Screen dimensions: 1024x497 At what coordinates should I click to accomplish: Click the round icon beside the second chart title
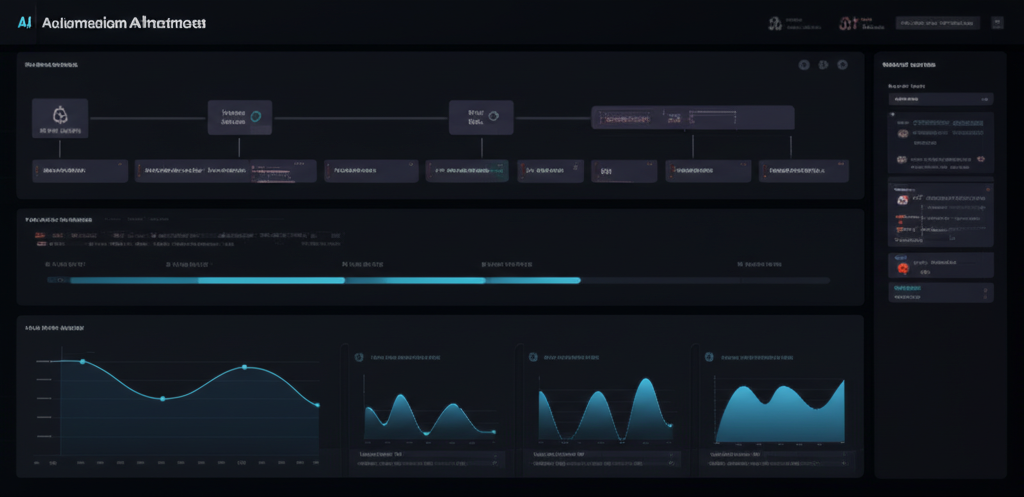[533, 356]
